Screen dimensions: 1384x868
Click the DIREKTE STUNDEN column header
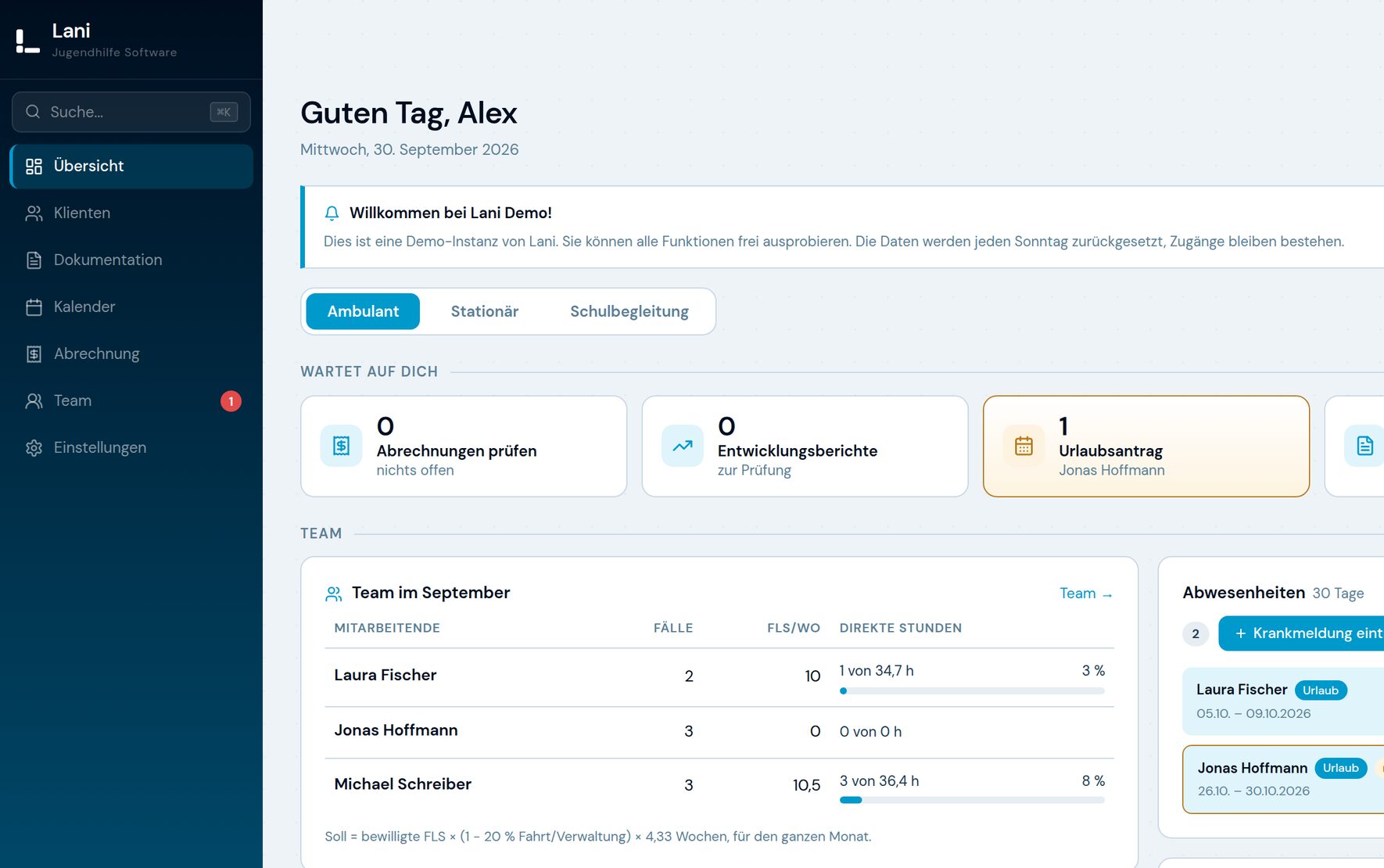tap(901, 628)
